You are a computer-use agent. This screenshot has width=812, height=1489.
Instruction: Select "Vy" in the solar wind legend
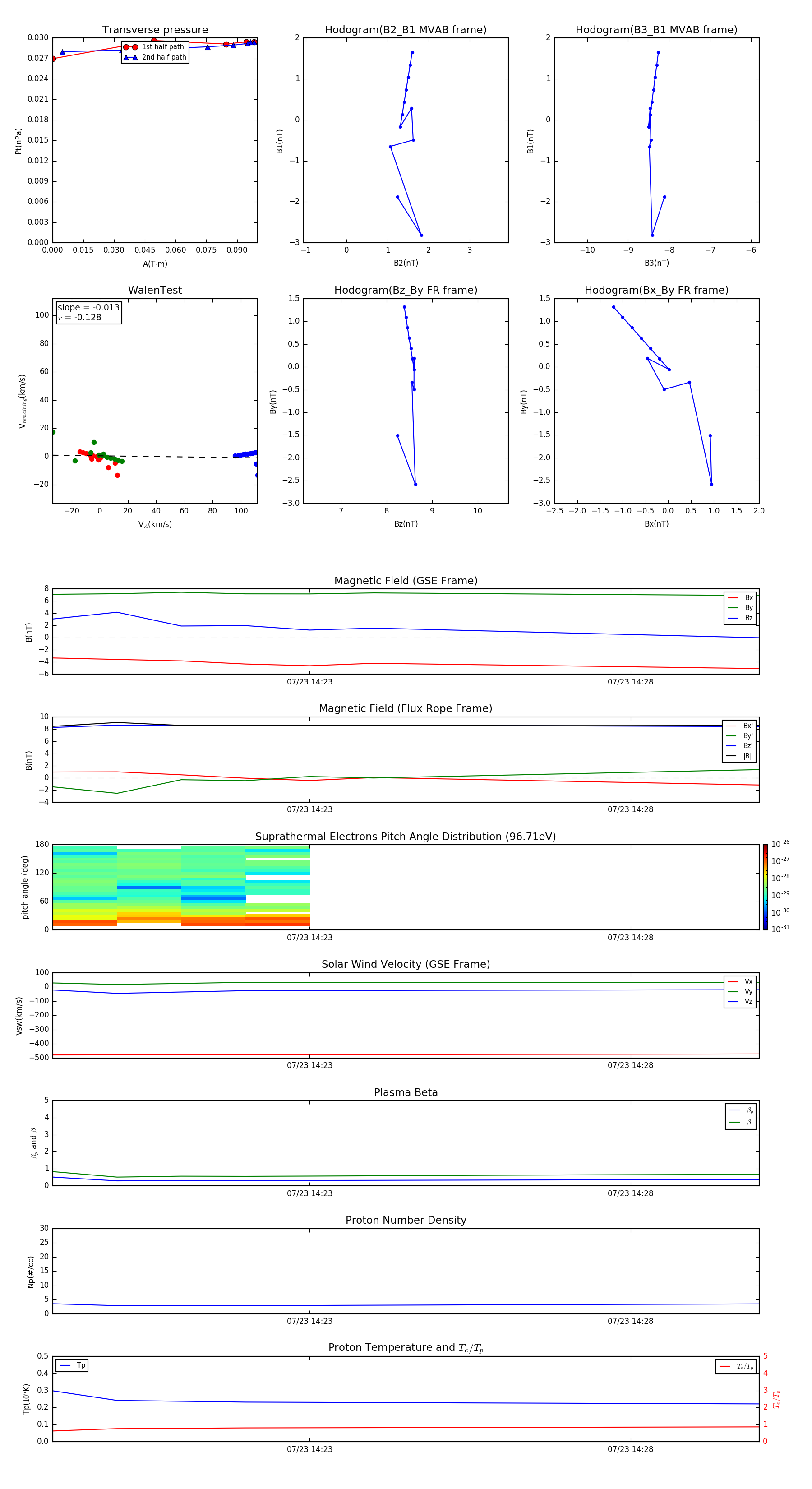740,991
